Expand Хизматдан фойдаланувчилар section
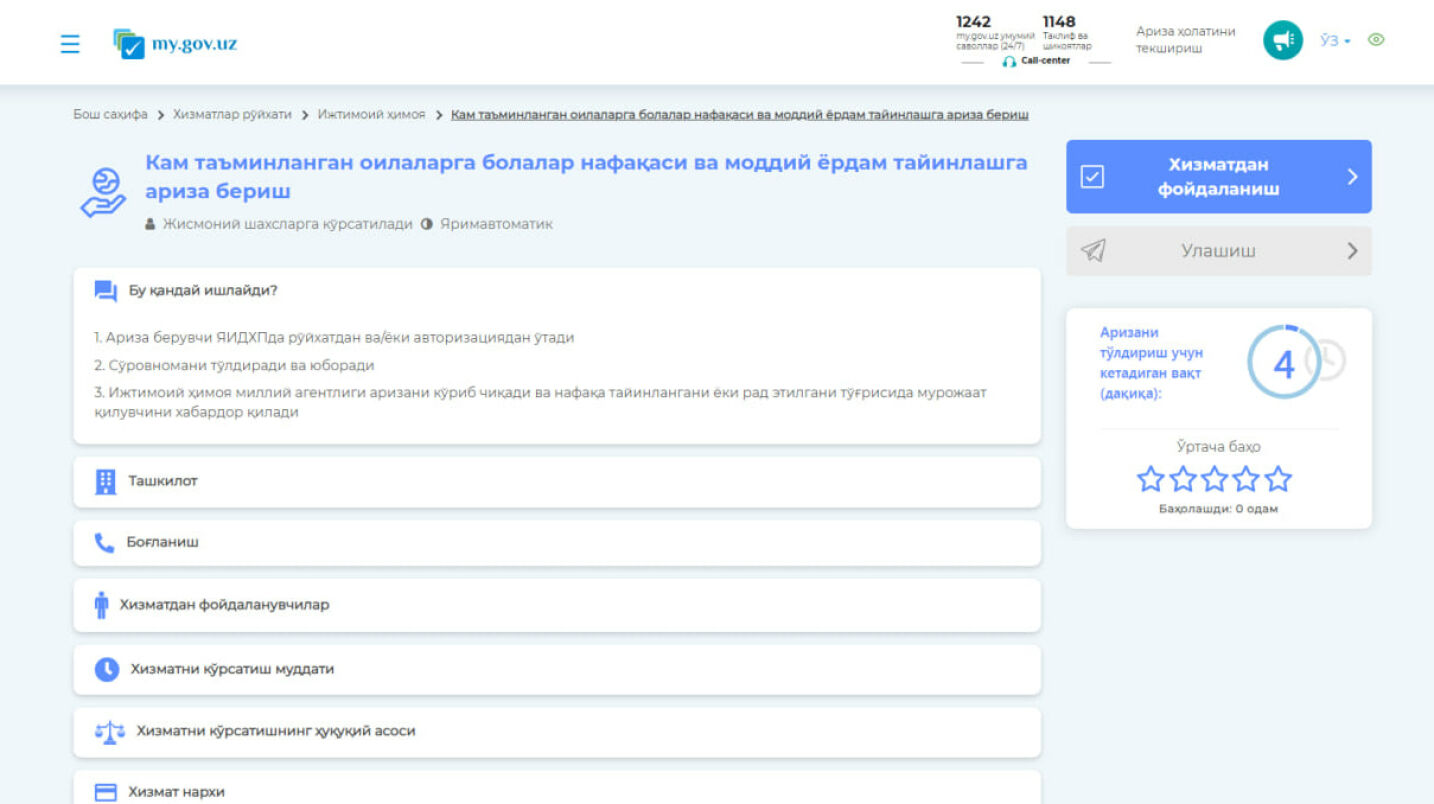This screenshot has width=1434, height=804. coord(557,605)
